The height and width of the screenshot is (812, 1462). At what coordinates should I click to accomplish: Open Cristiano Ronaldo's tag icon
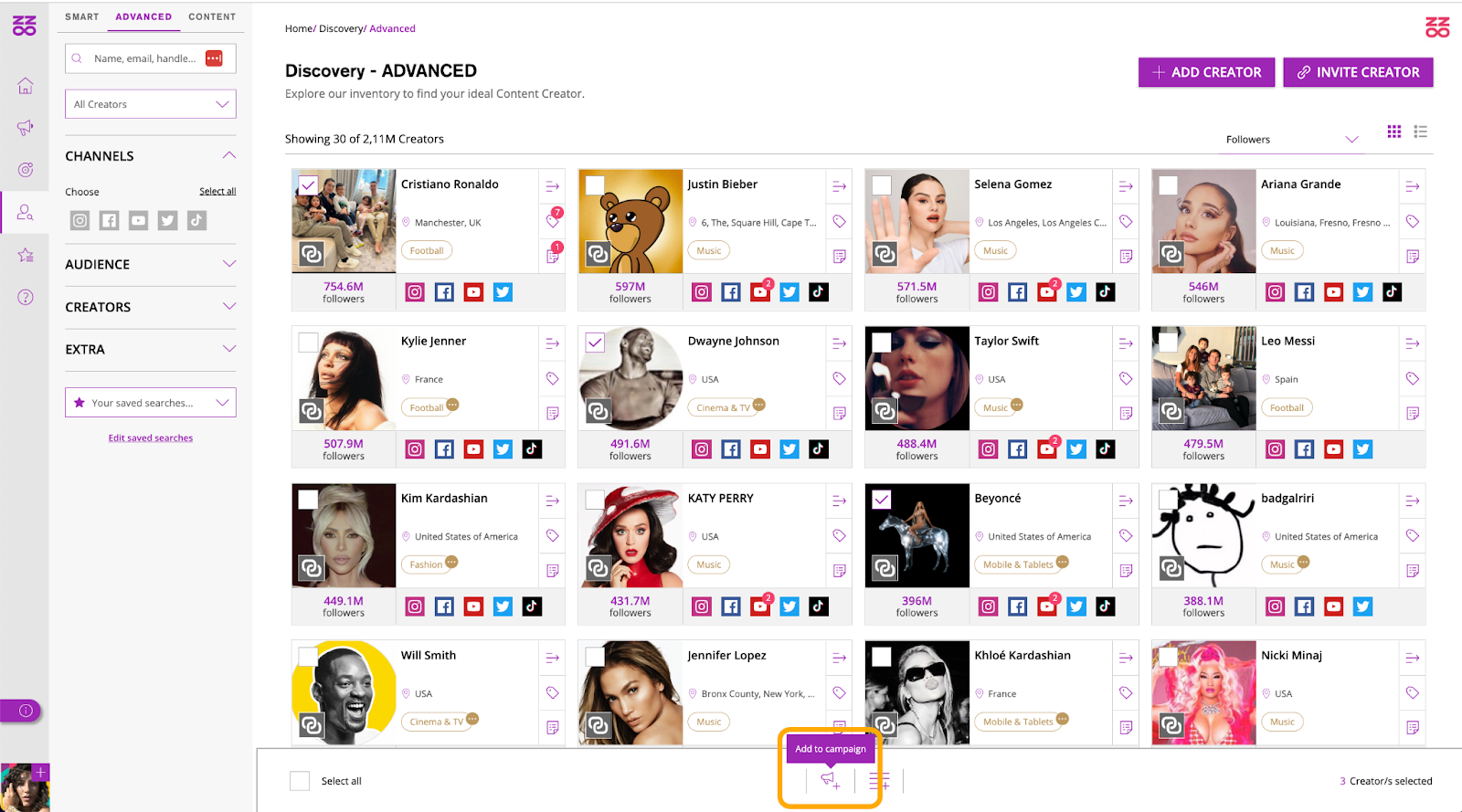[x=552, y=221]
